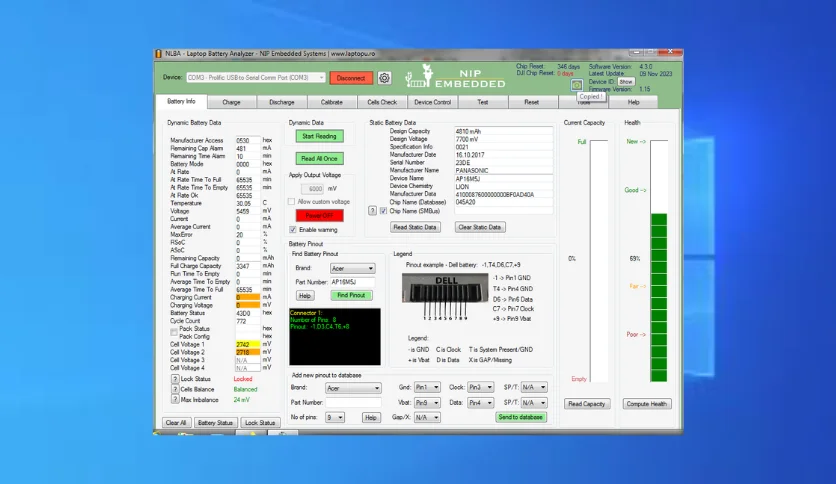Open settings via the gear icon
Image resolution: width=836 pixels, height=484 pixels.
(x=384, y=78)
